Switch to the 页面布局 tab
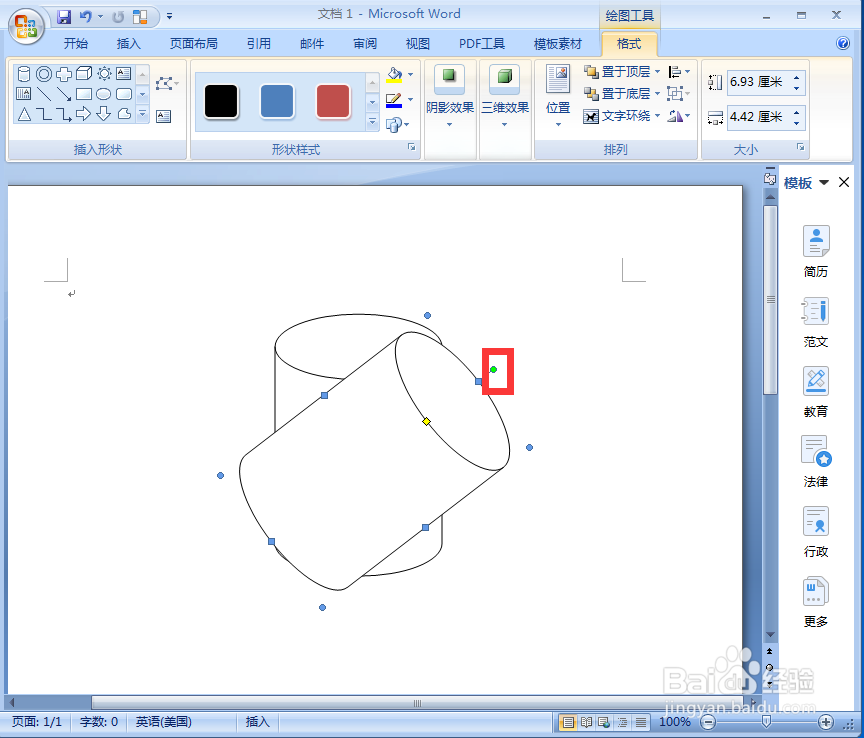864x738 pixels. coord(193,44)
